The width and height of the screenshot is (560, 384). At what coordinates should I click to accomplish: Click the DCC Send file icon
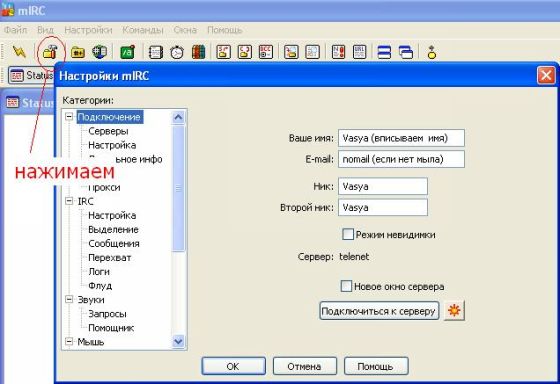point(224,52)
